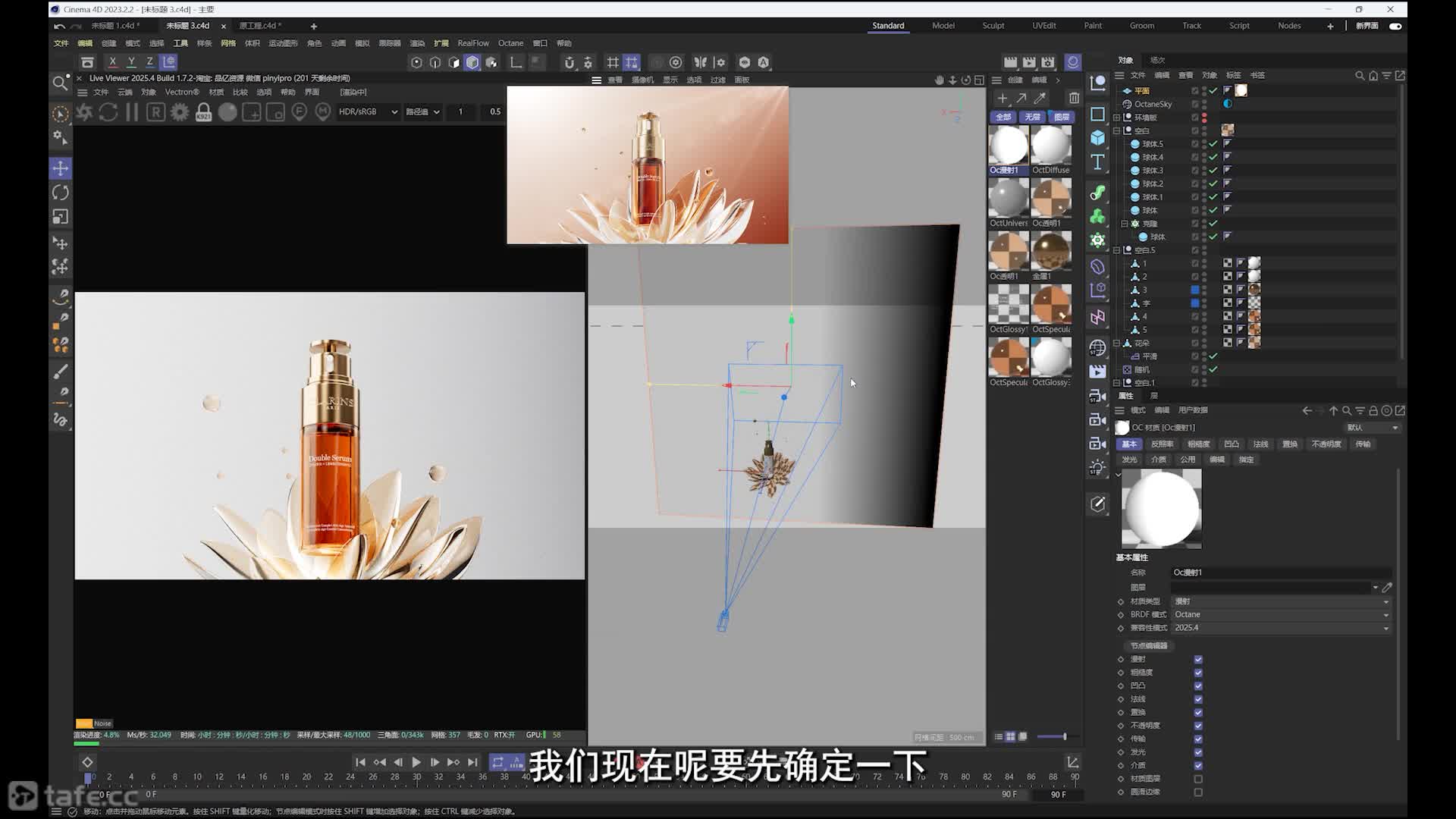The image size is (1456, 819).
Task: Pause the Live Viewer render
Action: pos(132,112)
